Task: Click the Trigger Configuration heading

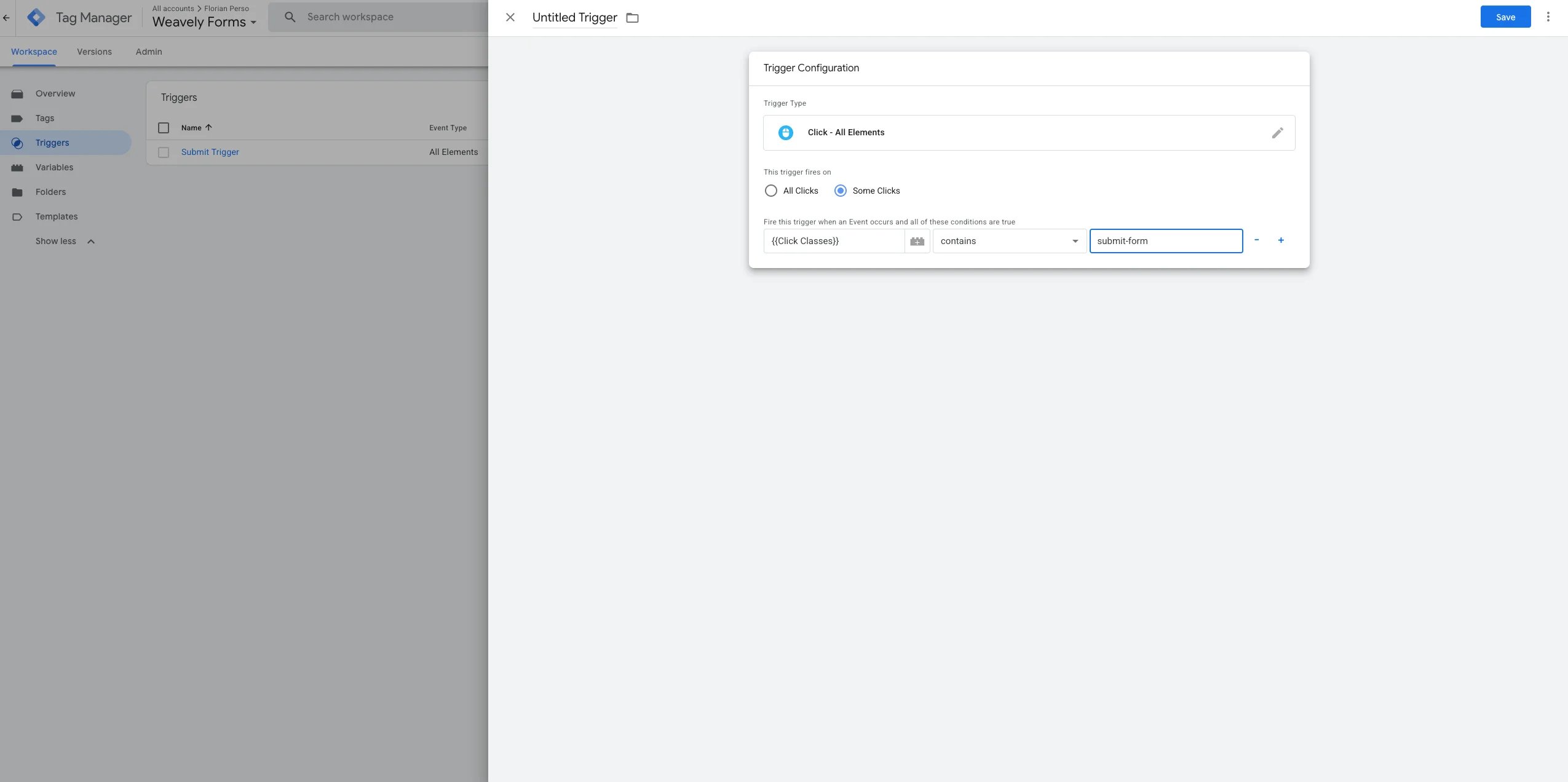Action: click(811, 68)
